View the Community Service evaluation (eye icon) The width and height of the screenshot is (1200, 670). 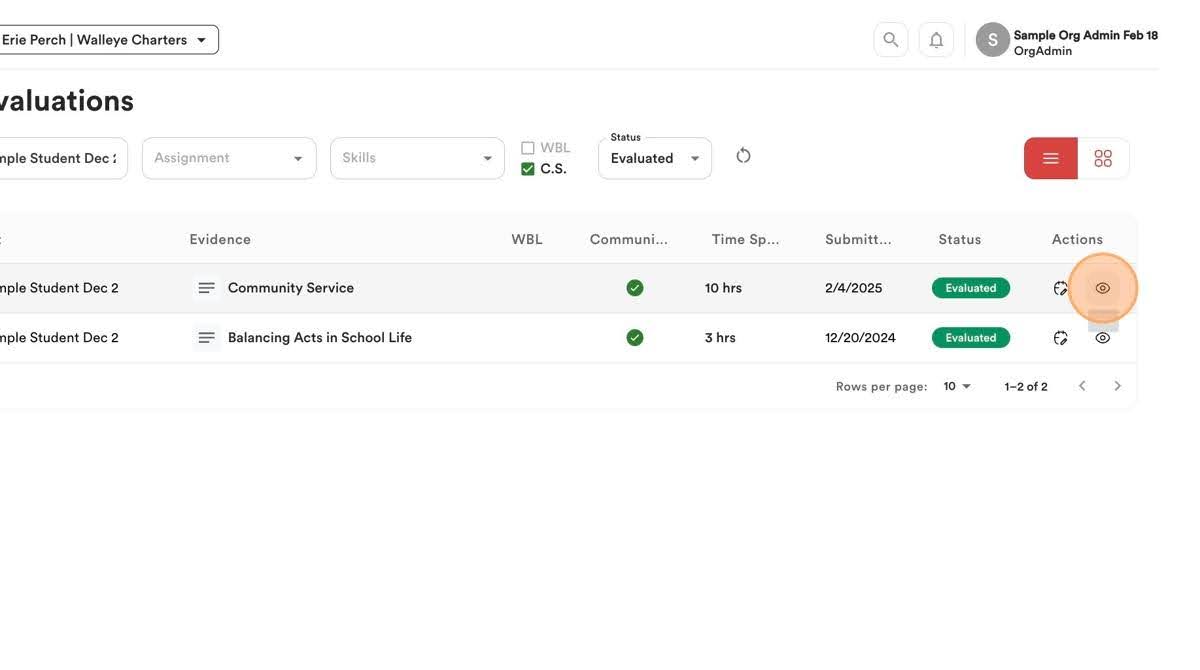point(1103,288)
